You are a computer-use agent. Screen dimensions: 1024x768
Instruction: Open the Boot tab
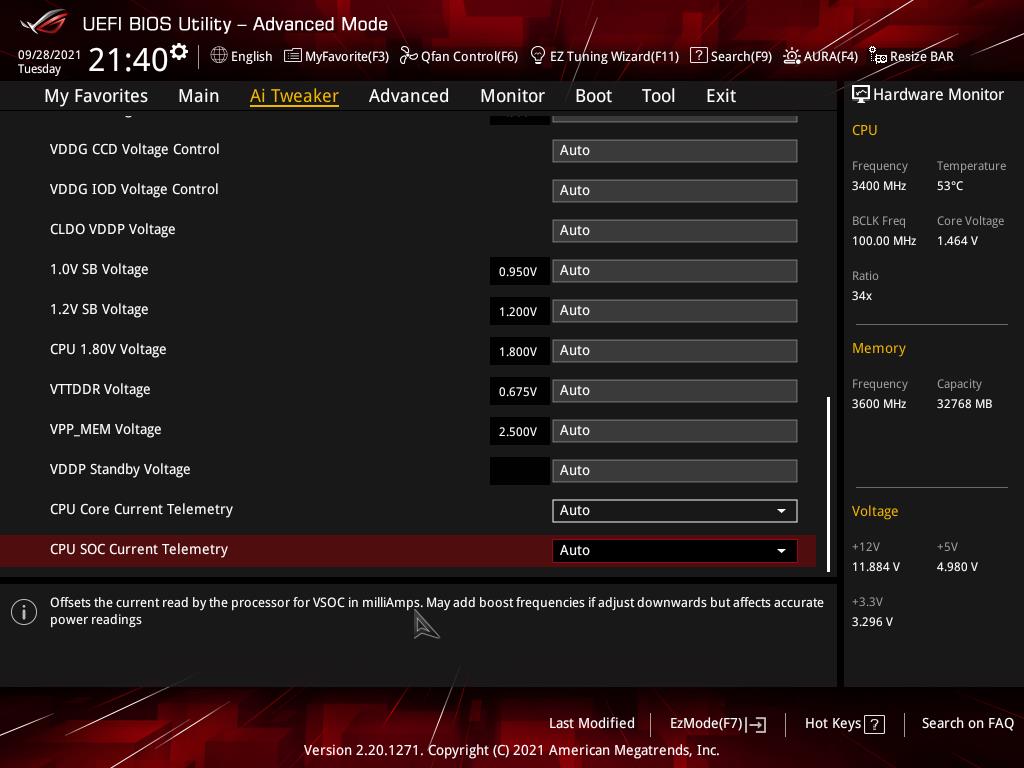pyautogui.click(x=593, y=96)
